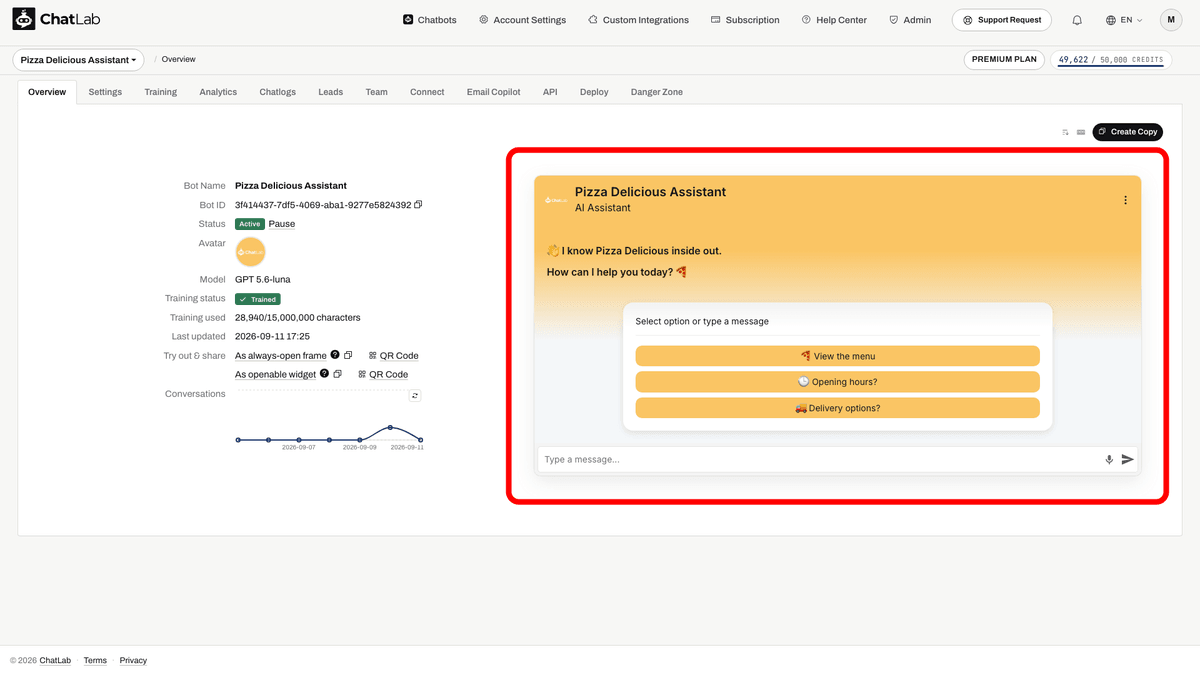
Task: Select the Chatlogs tab
Action: pos(278,92)
